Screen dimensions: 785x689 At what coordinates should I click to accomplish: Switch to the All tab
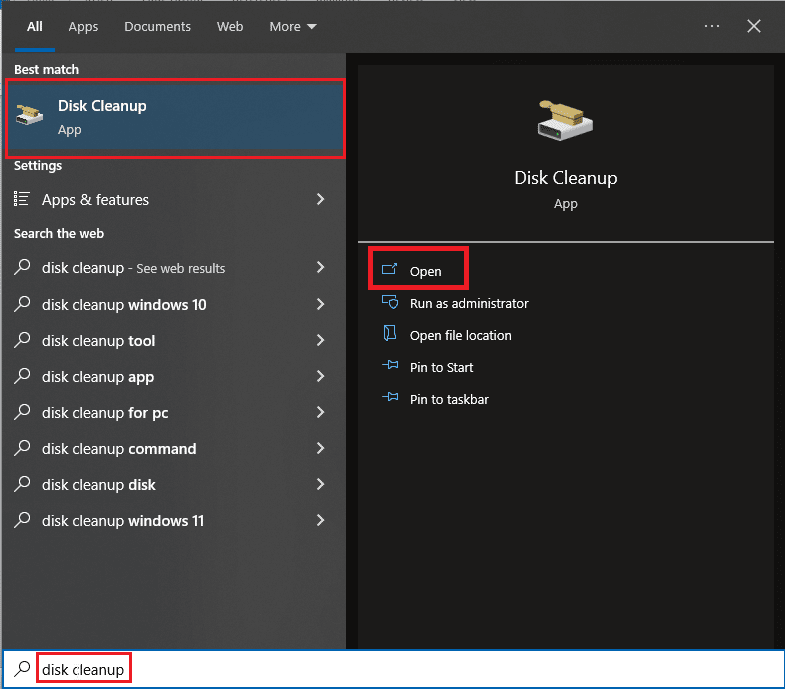coord(35,27)
